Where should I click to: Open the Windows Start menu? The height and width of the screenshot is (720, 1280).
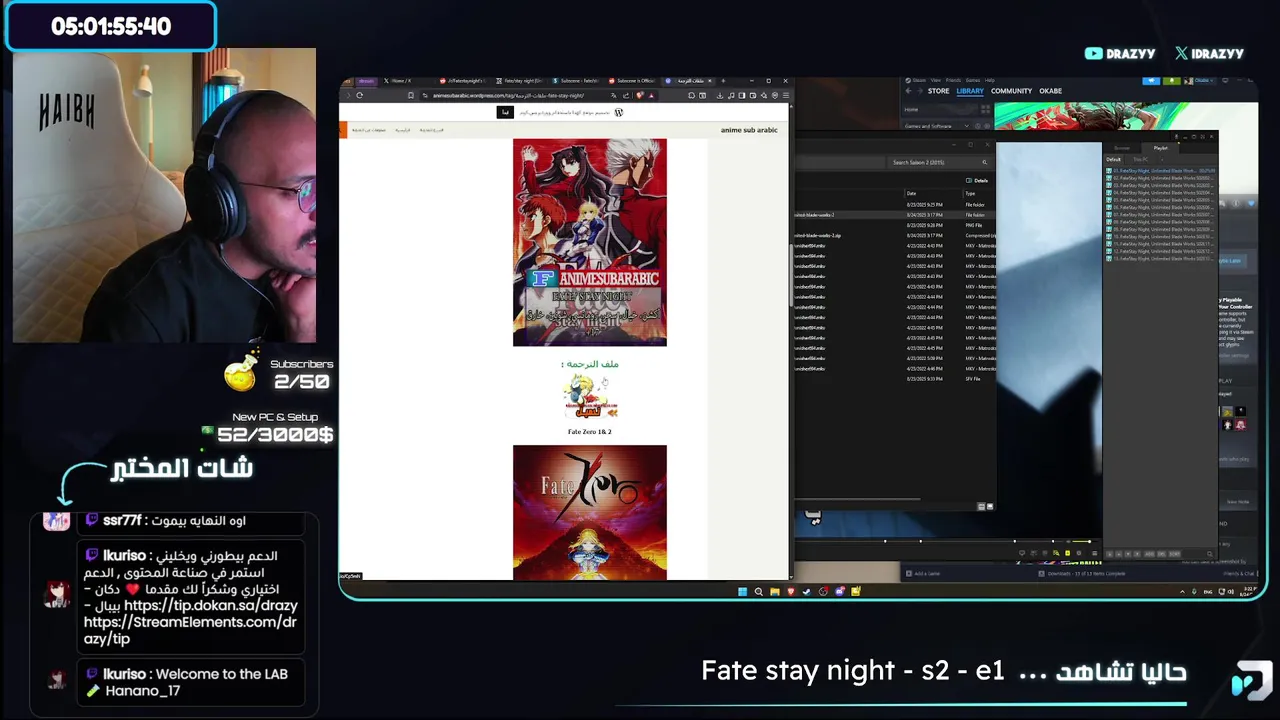click(742, 591)
